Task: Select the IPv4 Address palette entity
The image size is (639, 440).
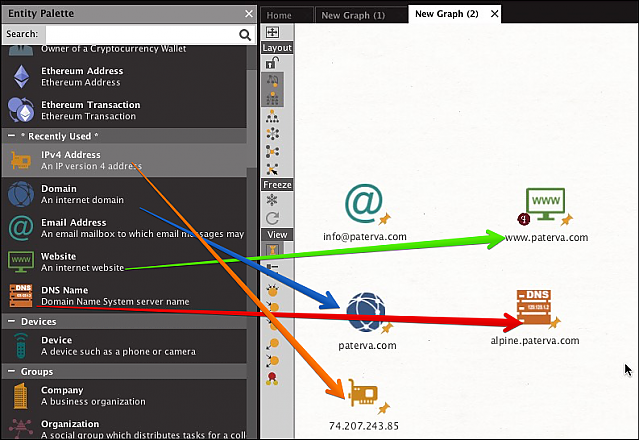Action: point(124,160)
